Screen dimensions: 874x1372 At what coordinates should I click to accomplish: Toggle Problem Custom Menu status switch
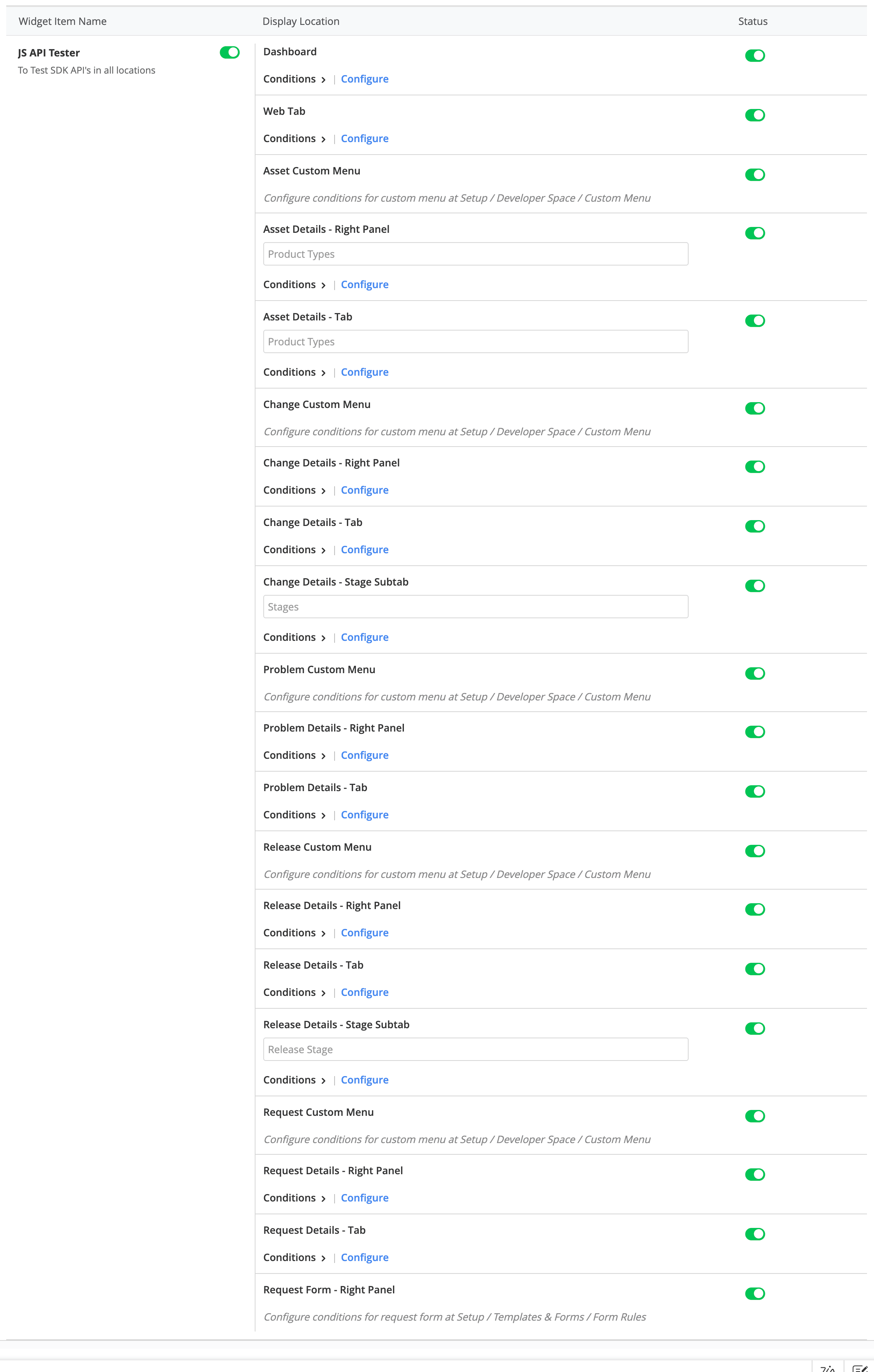pyautogui.click(x=754, y=674)
